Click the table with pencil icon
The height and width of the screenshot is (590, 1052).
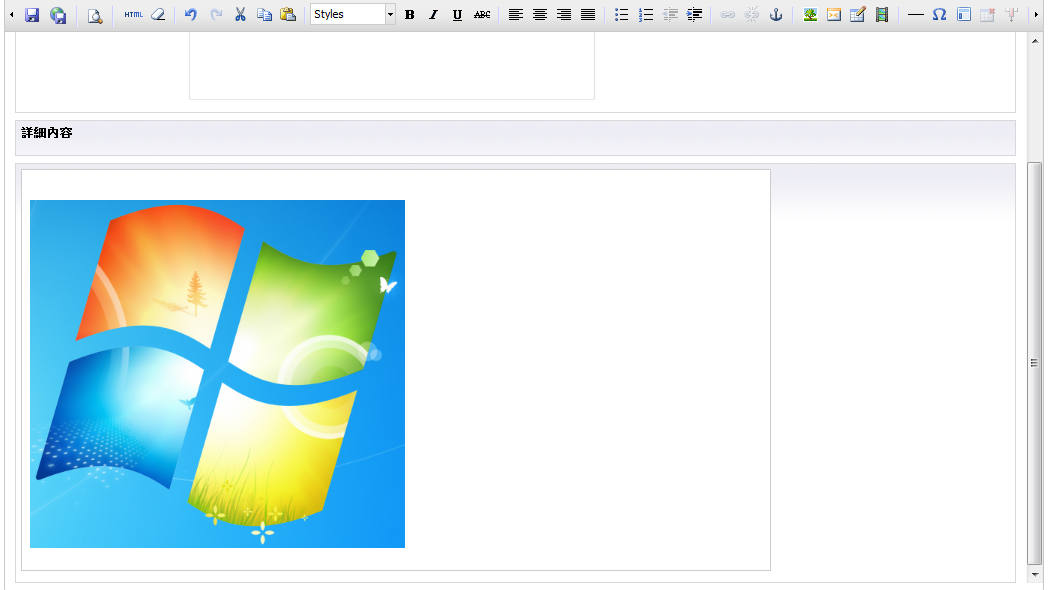pyautogui.click(x=857, y=14)
